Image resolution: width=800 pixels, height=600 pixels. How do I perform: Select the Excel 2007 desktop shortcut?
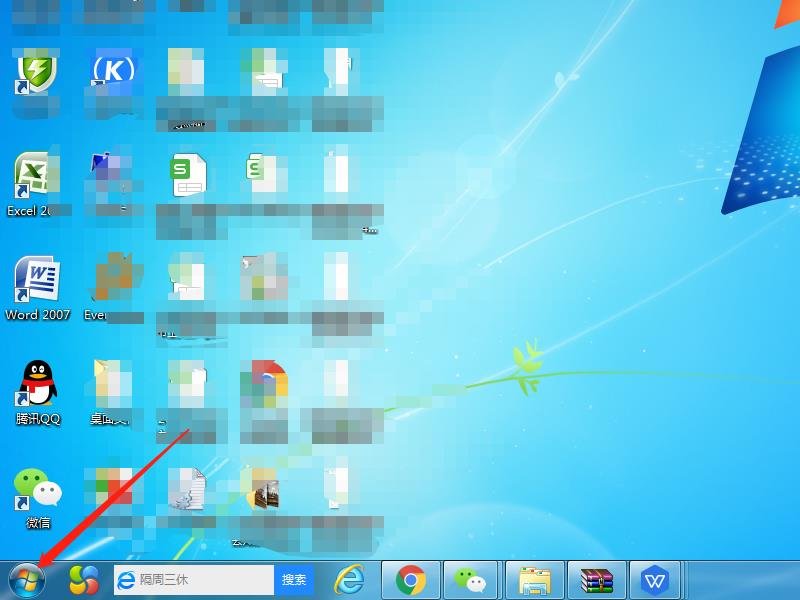click(35, 178)
